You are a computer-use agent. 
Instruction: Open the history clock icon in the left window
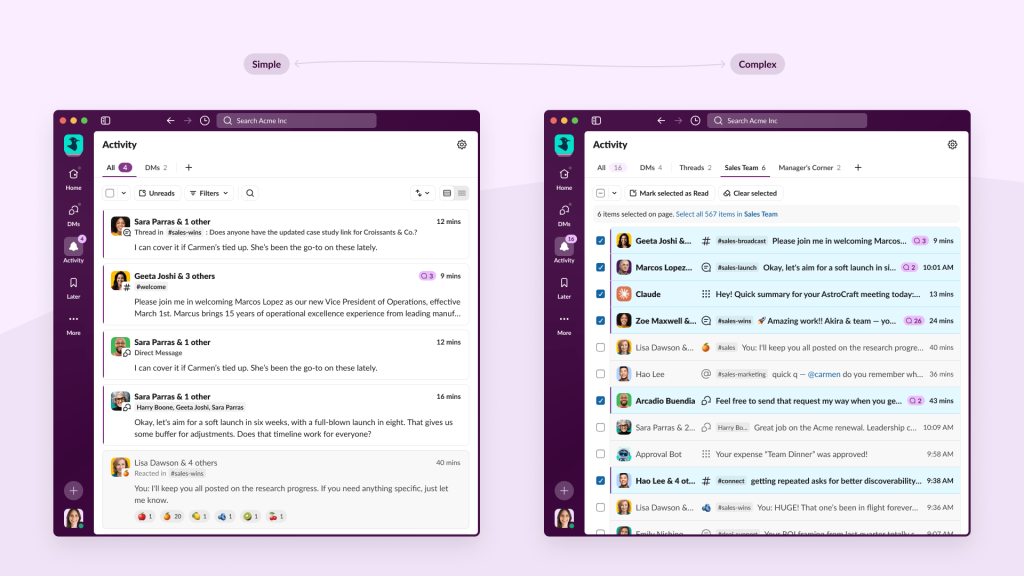pos(205,121)
